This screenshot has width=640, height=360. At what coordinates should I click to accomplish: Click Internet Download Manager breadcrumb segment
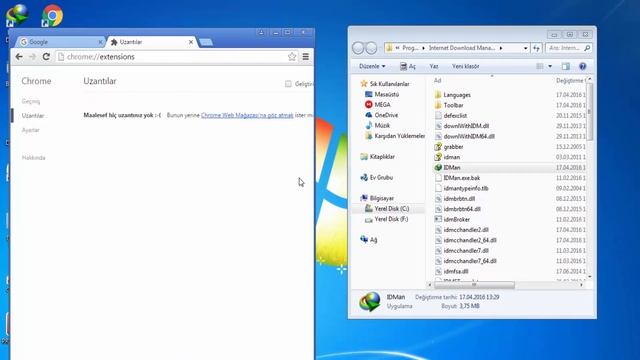tap(462, 48)
